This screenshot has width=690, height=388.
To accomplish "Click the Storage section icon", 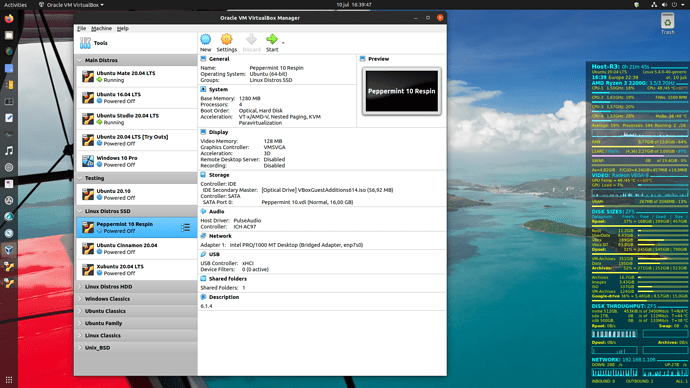I will pos(203,175).
